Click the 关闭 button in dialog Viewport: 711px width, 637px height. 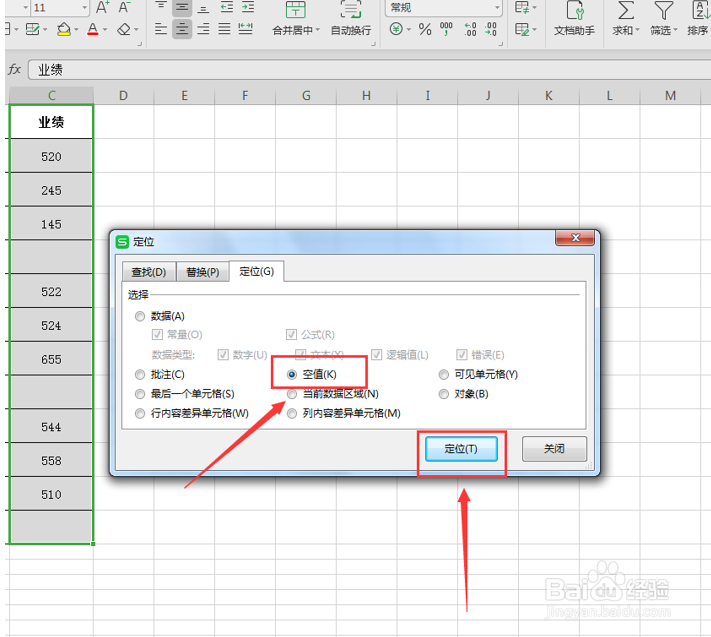554,449
